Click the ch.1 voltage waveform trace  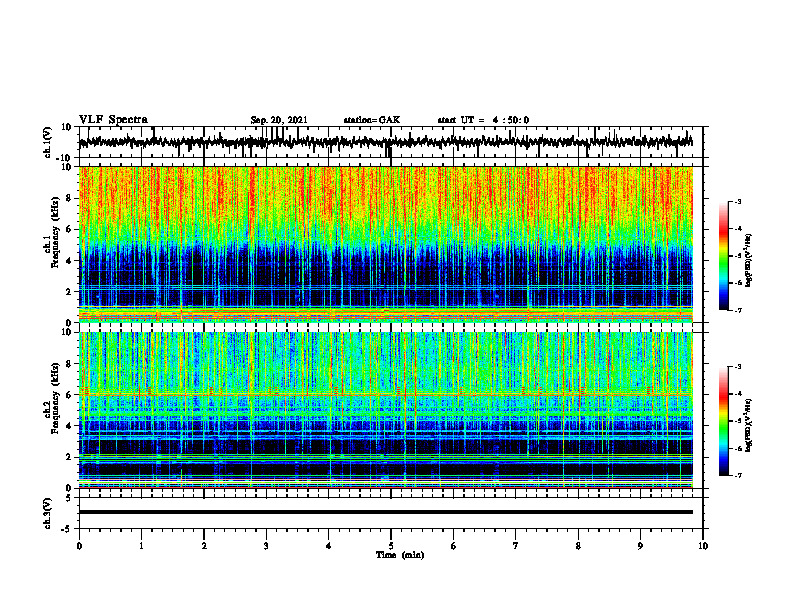385,142
